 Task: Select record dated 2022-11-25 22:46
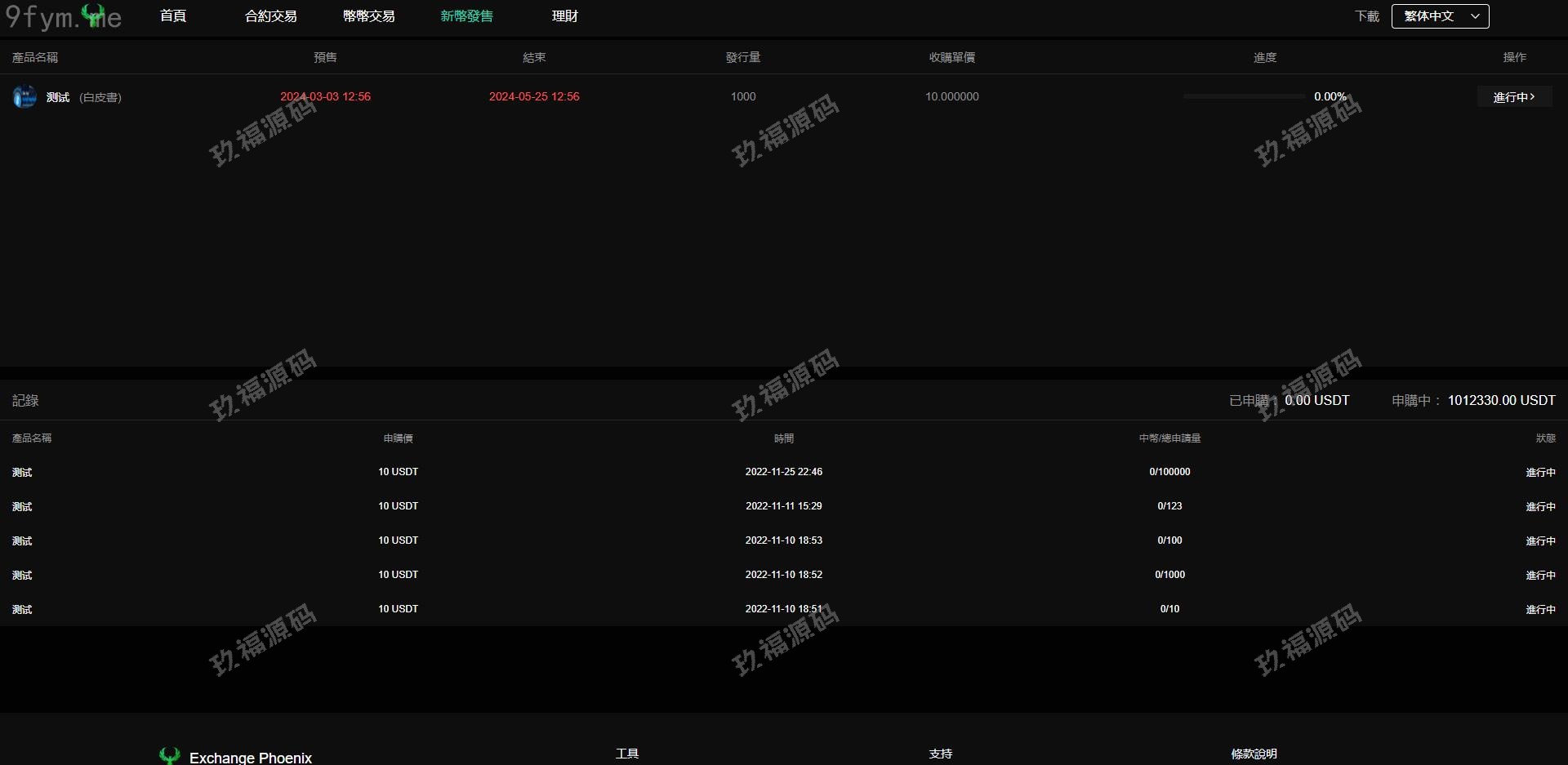tap(783, 472)
